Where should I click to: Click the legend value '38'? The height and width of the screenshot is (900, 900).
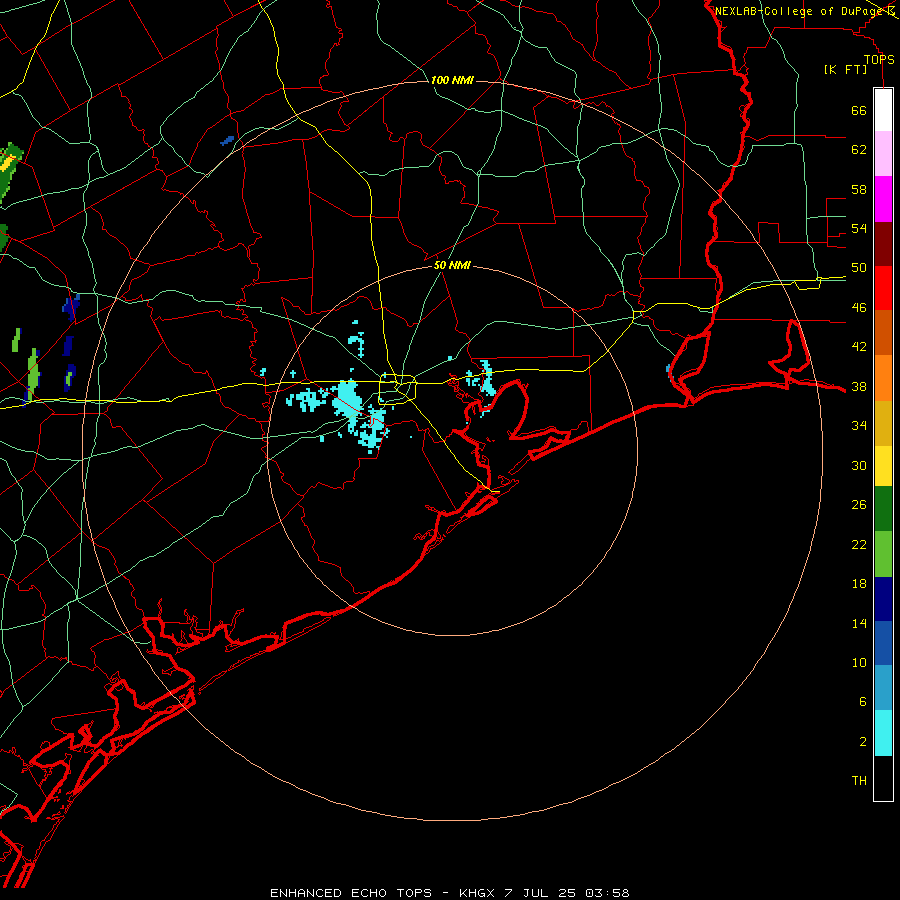coord(859,387)
